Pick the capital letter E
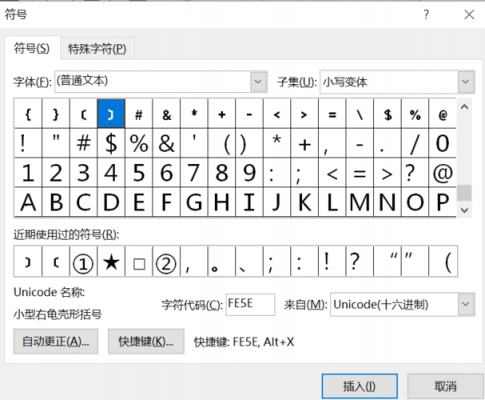The height and width of the screenshot is (400, 485). click(139, 202)
